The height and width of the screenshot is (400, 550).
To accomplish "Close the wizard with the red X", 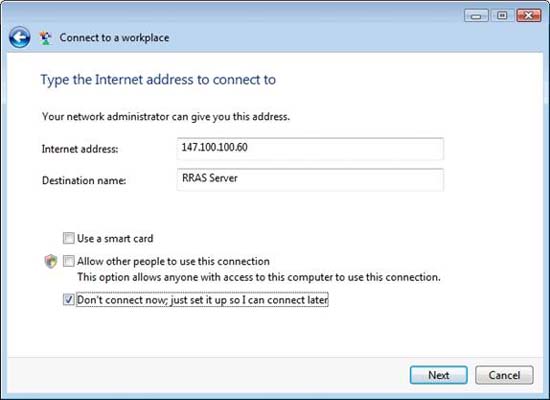I will pyautogui.click(x=529, y=15).
